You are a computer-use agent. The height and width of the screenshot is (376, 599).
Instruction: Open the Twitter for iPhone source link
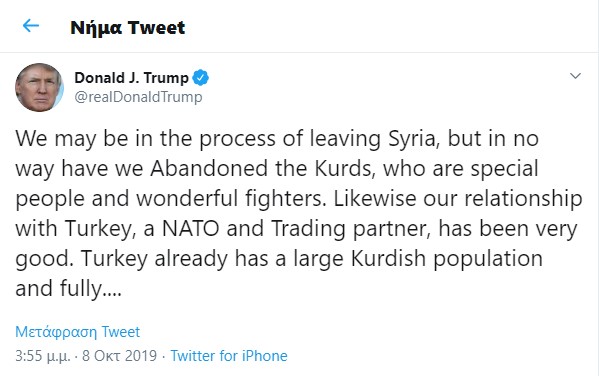click(x=229, y=356)
